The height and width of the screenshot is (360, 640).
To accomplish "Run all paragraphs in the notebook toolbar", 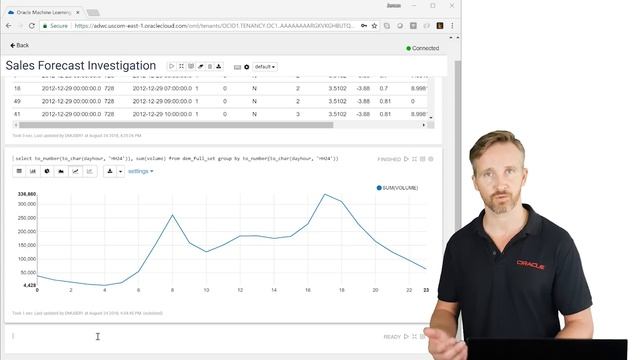I will (171, 67).
